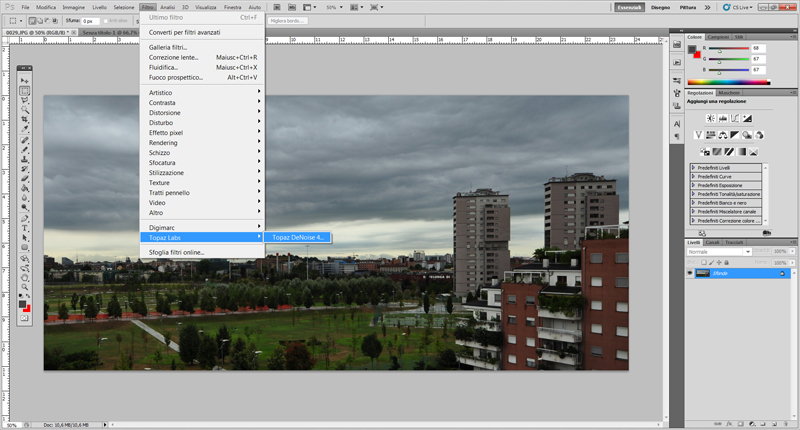The image size is (800, 430).
Task: Switch to the Canali tab
Action: point(713,242)
